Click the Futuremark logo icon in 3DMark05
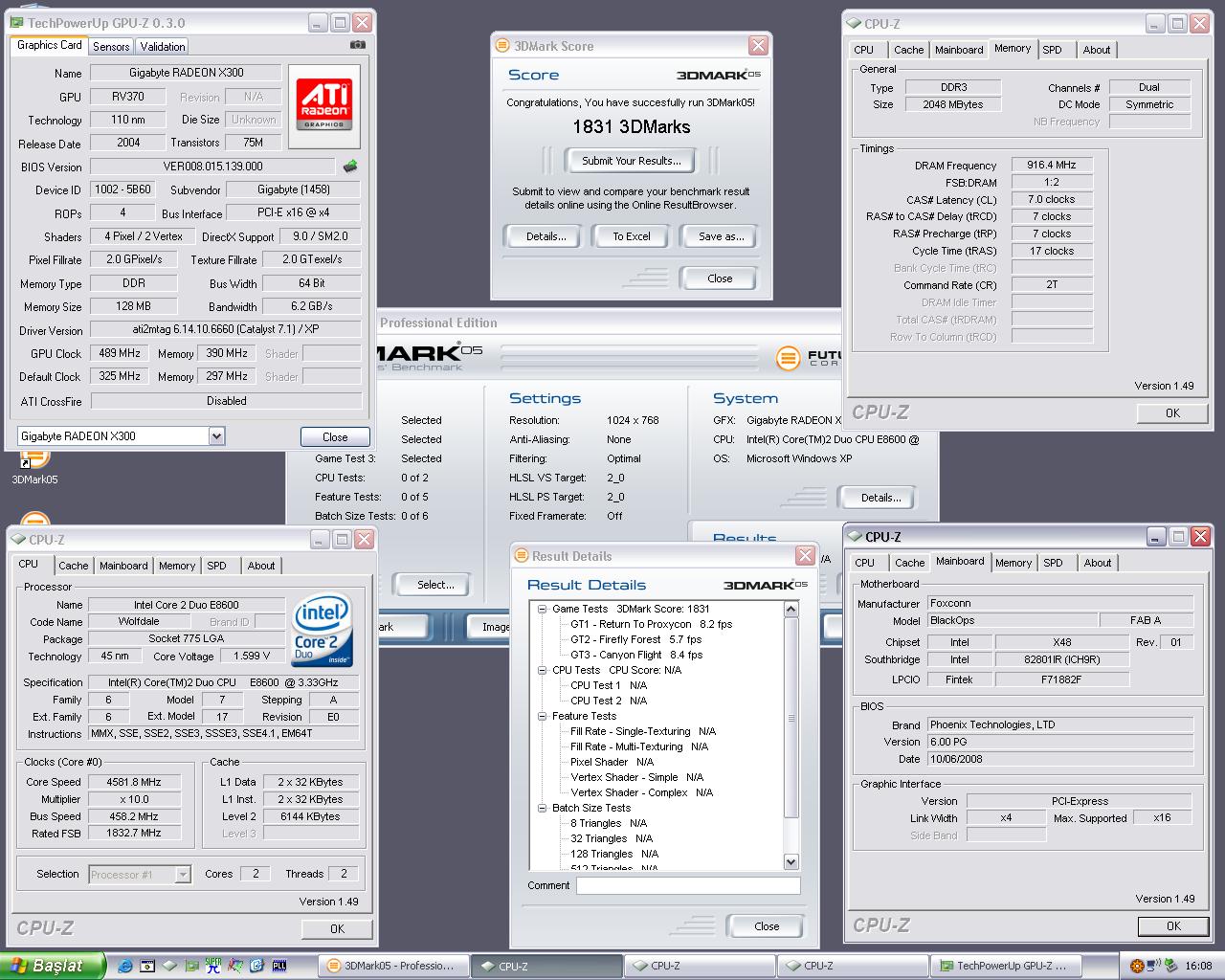Image resolution: width=1225 pixels, height=980 pixels. point(788,358)
